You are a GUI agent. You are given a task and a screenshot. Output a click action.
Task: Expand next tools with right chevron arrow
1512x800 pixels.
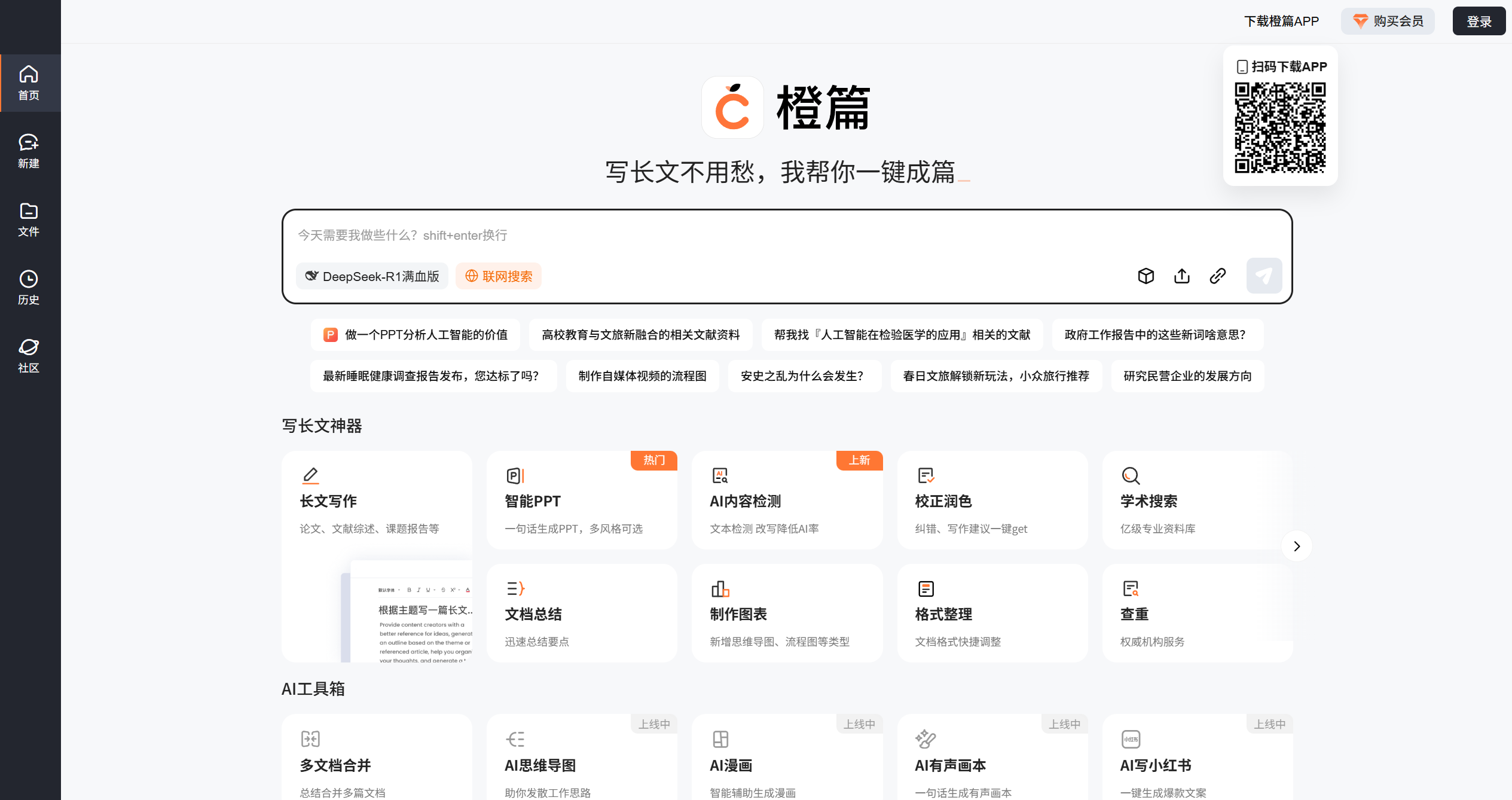pos(1296,546)
